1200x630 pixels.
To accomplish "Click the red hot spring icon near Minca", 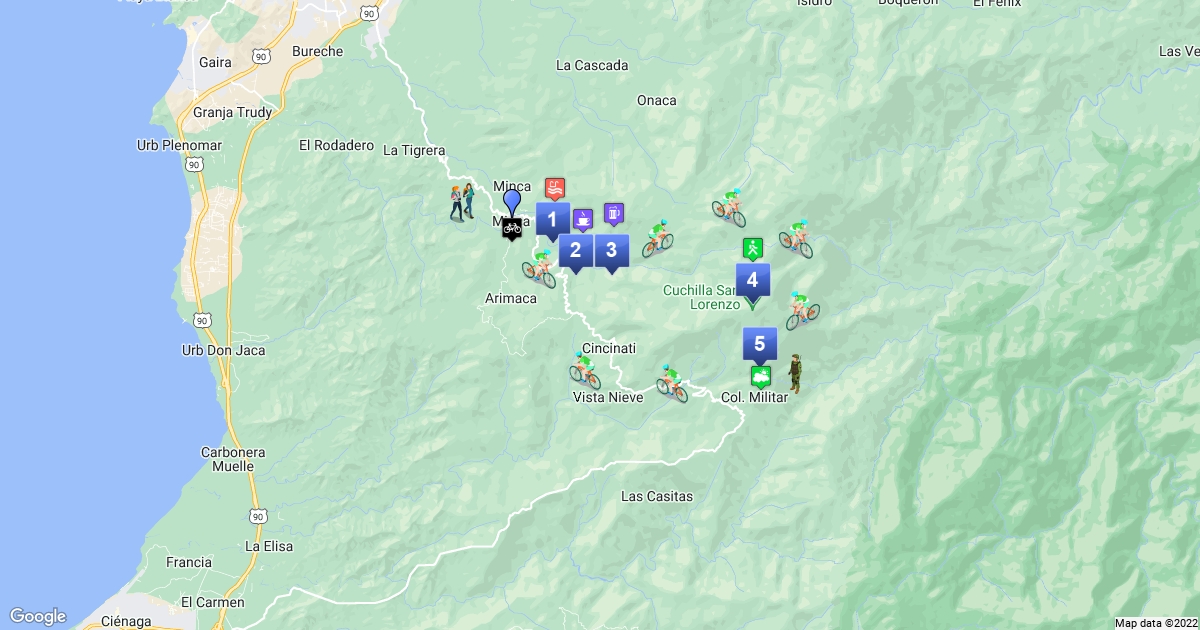I will (555, 188).
